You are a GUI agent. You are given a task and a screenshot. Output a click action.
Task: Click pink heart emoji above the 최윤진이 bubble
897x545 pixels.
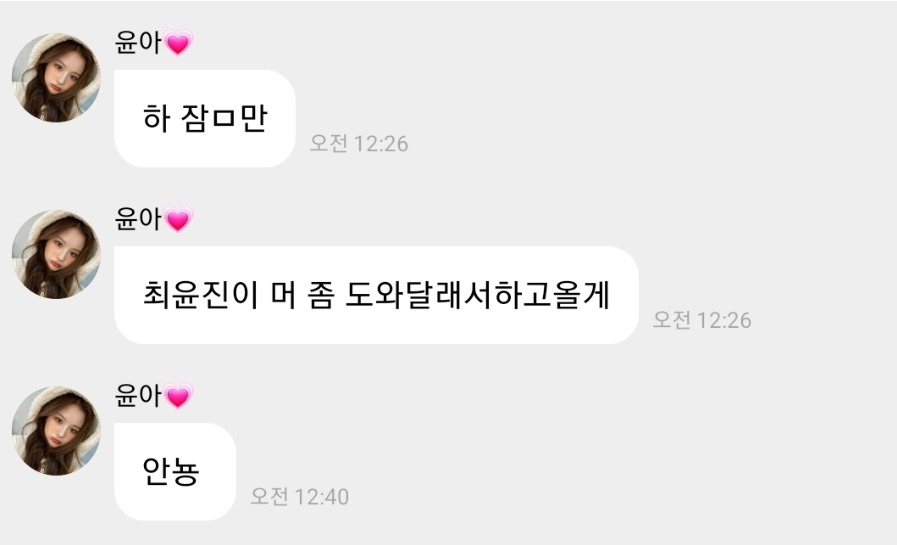pyautogui.click(x=178, y=220)
